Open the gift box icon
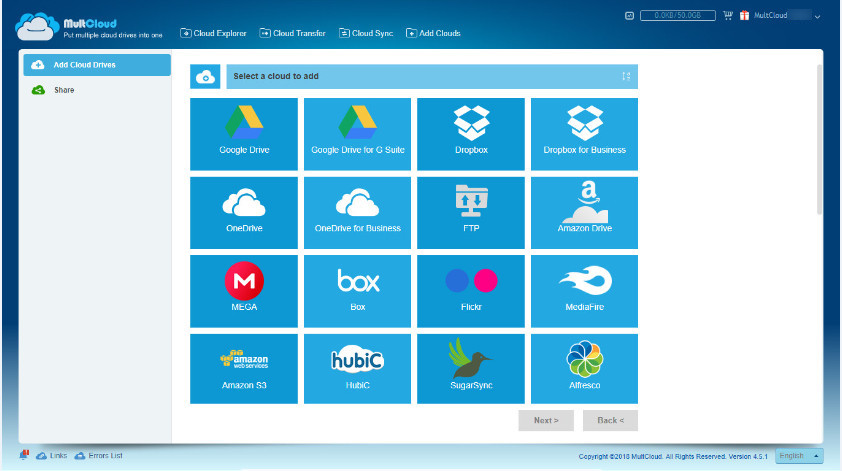The height and width of the screenshot is (471, 842). point(744,16)
